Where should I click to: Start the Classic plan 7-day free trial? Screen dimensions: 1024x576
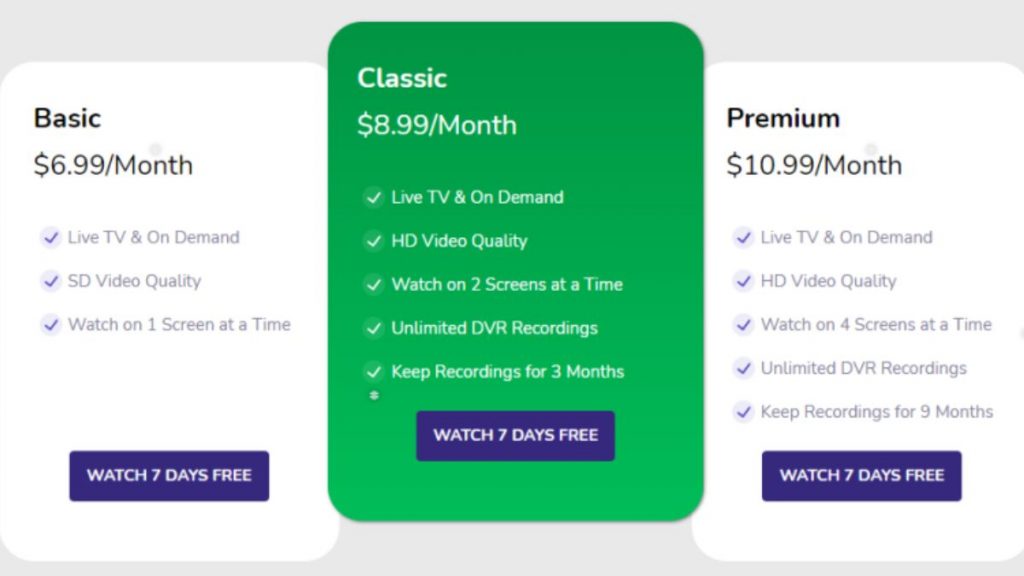515,436
